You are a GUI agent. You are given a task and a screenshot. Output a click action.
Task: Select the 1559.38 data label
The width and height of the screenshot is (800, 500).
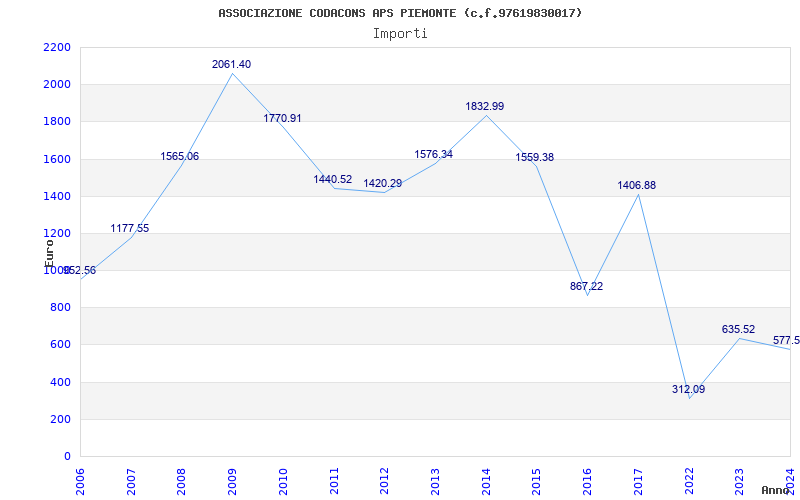(535, 157)
